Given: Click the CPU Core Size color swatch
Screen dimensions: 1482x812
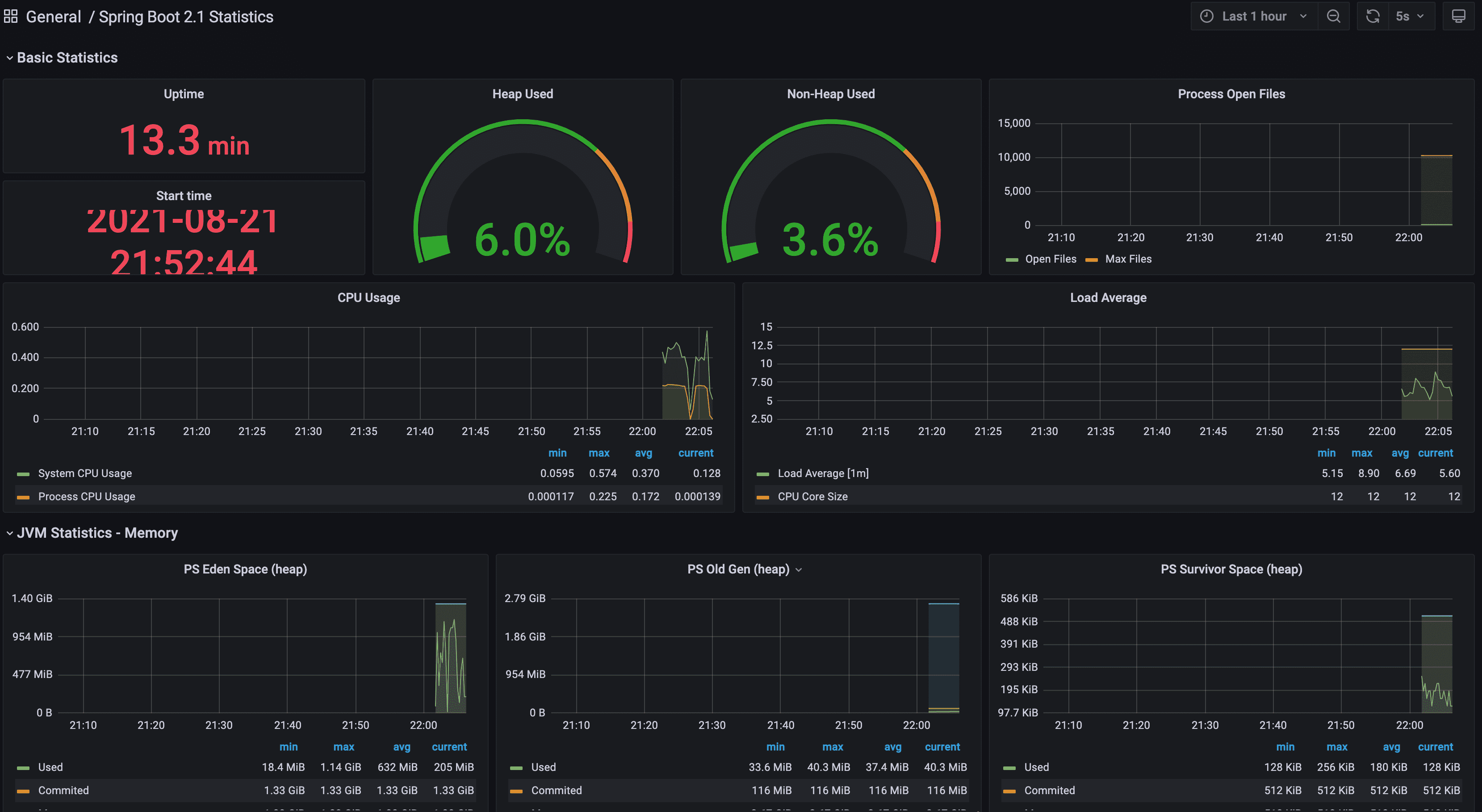Looking at the screenshot, I should click(762, 497).
